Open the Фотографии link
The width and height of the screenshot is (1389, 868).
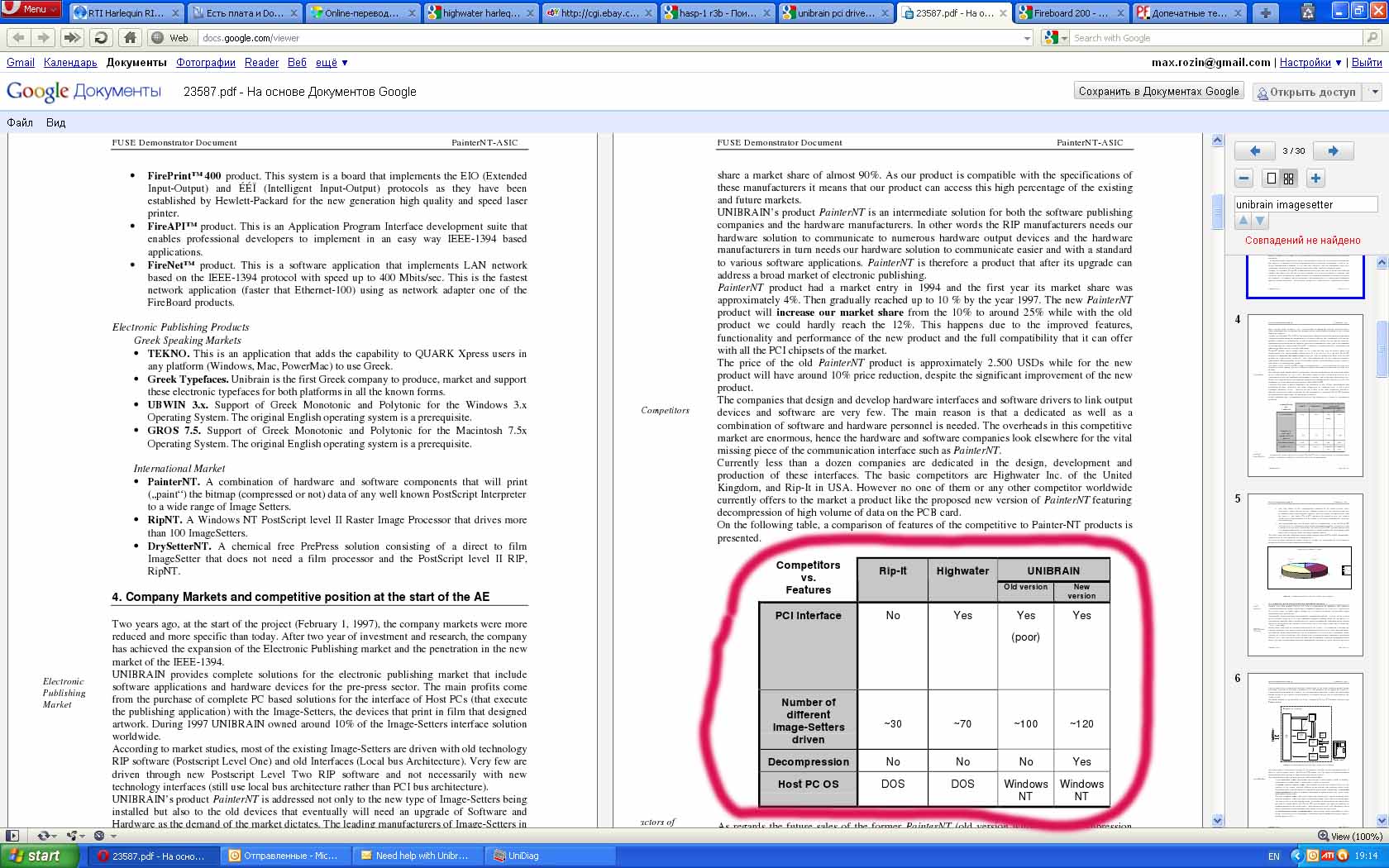tap(206, 63)
